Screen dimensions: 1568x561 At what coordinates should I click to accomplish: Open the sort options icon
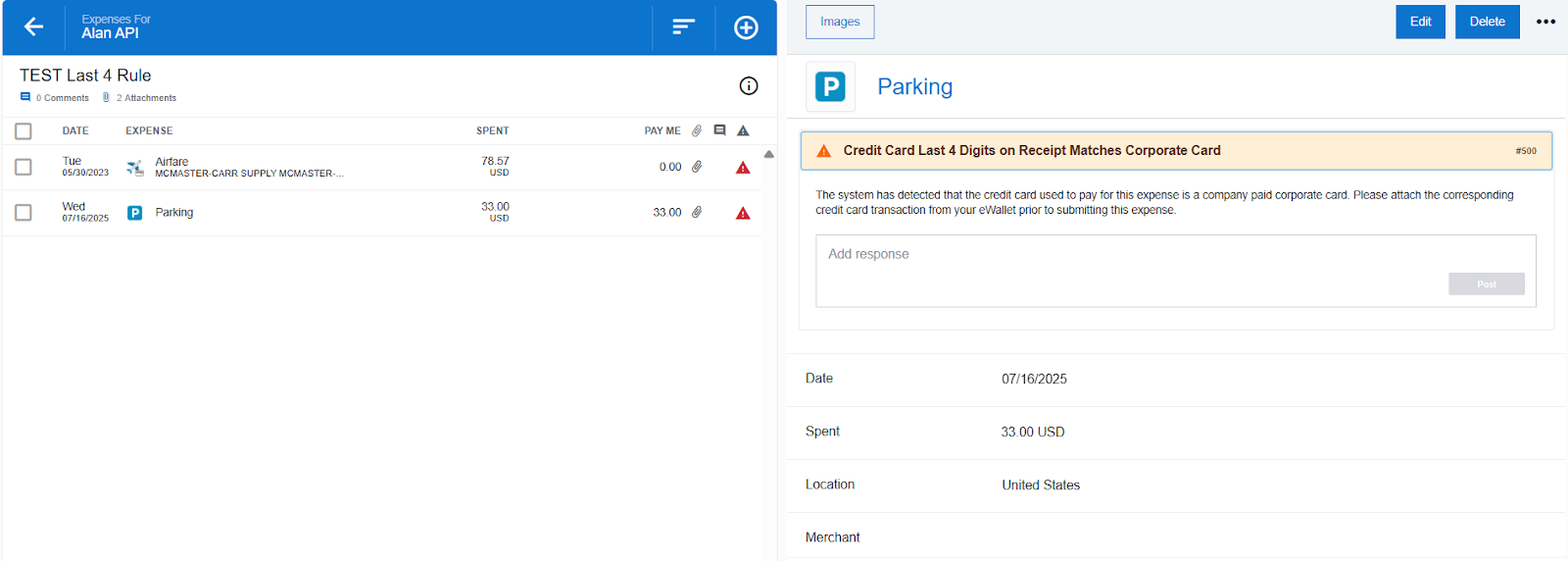point(683,27)
